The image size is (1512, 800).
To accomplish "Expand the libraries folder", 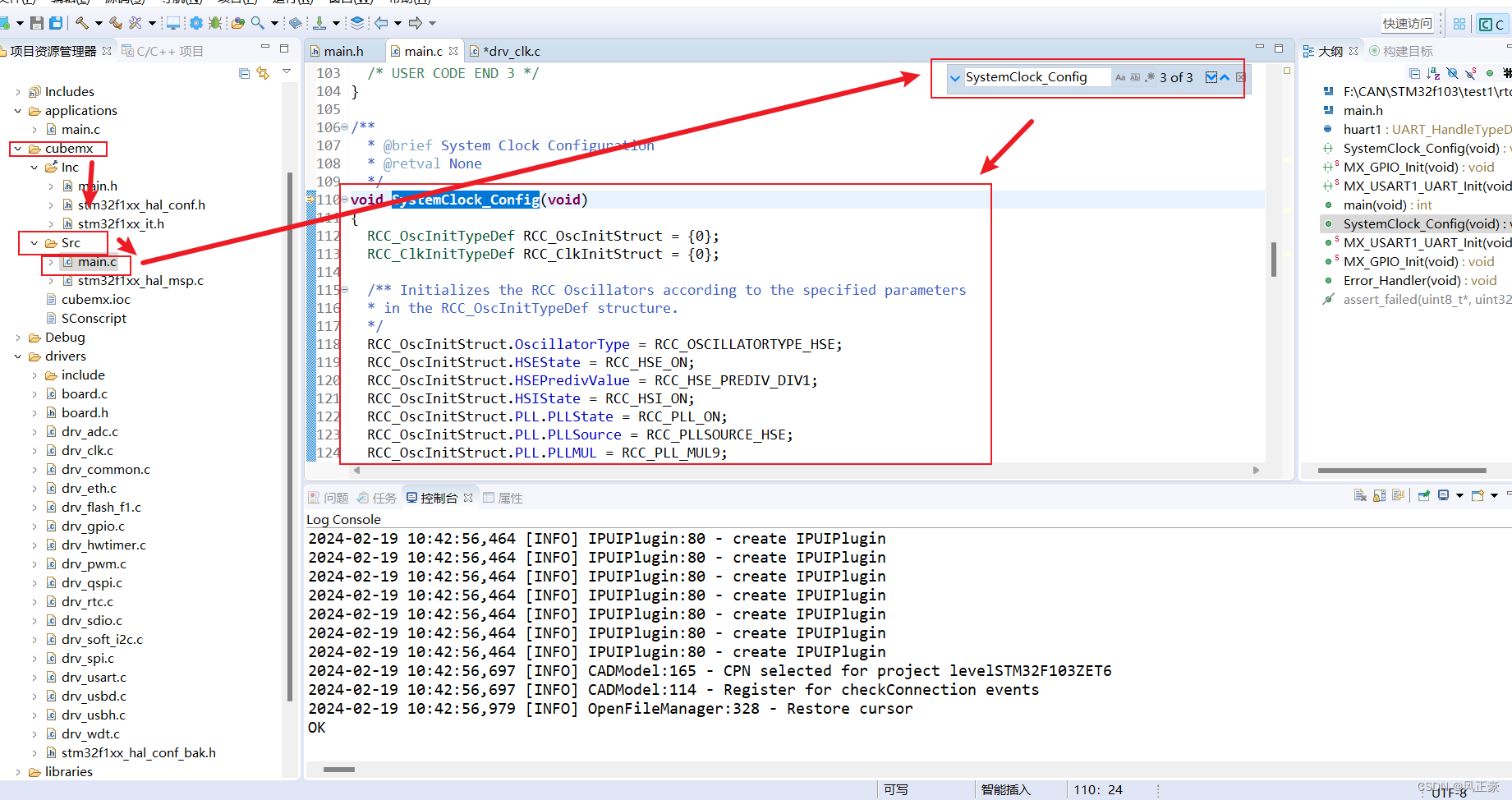I will point(18,772).
